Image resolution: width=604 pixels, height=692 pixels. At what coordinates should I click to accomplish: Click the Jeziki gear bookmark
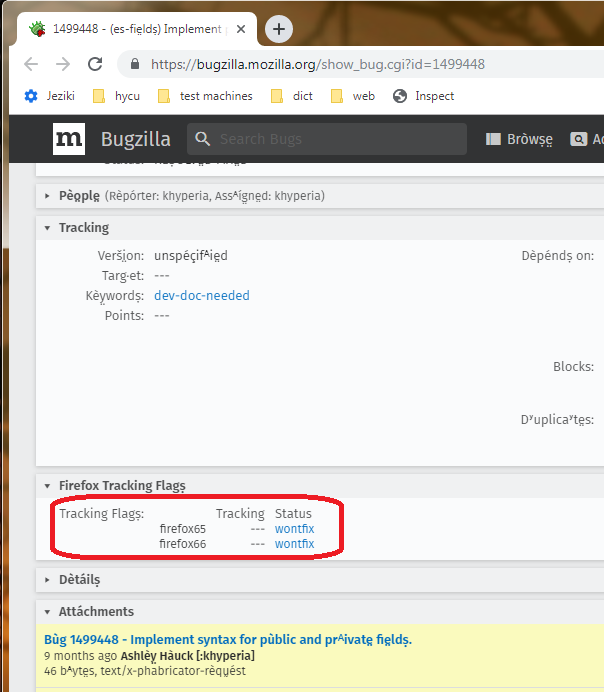pos(49,96)
